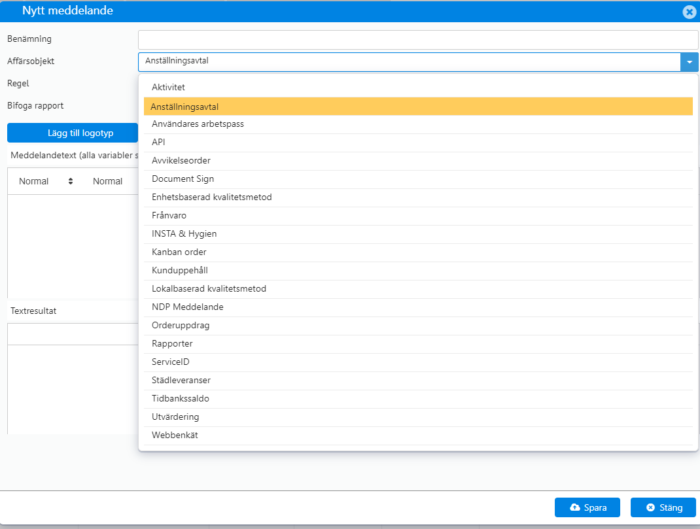The height and width of the screenshot is (529, 700).
Task: Choose Orderuppdrag option
Action: (x=418, y=325)
